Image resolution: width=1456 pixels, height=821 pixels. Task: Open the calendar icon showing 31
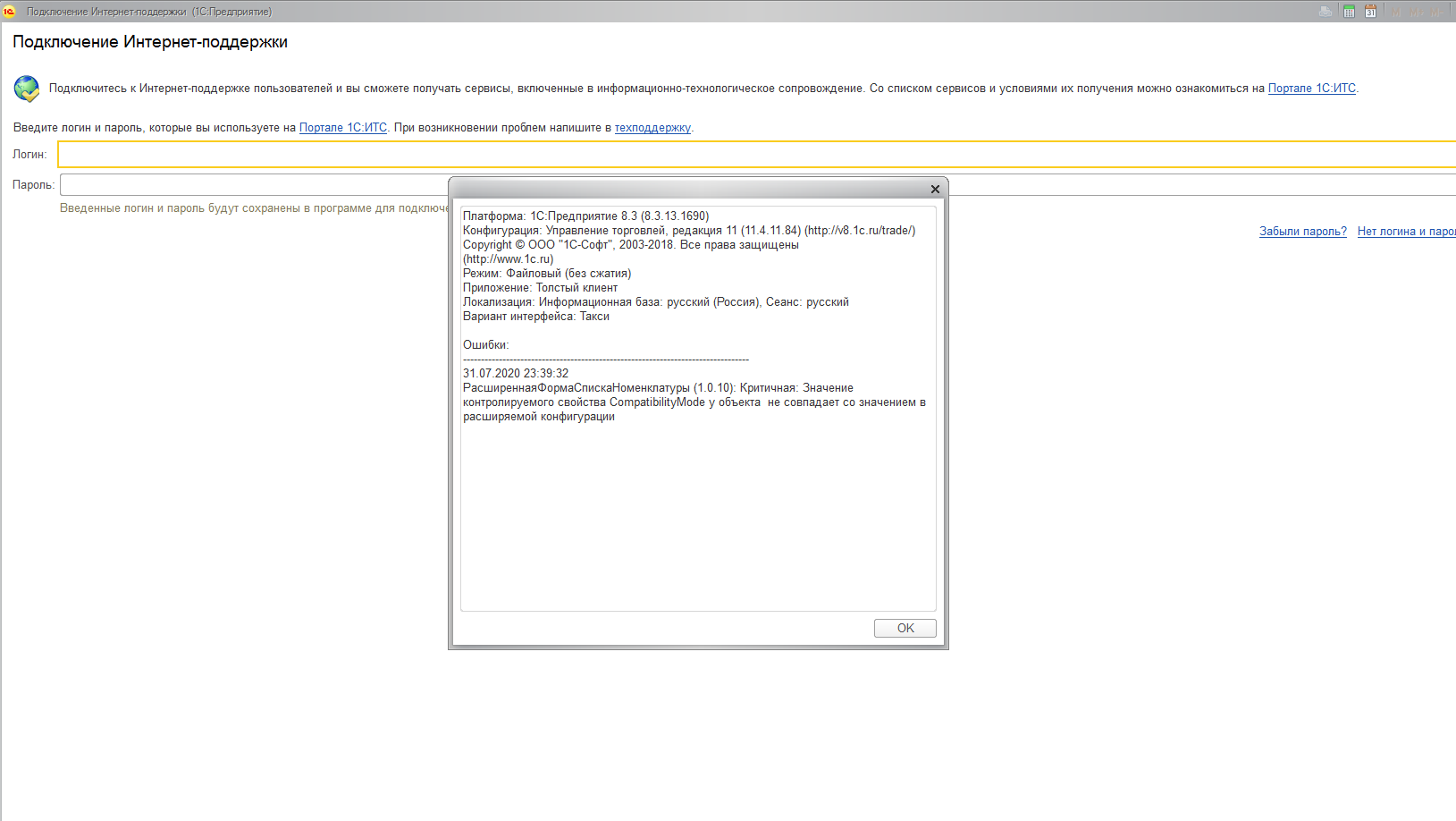tap(1370, 11)
